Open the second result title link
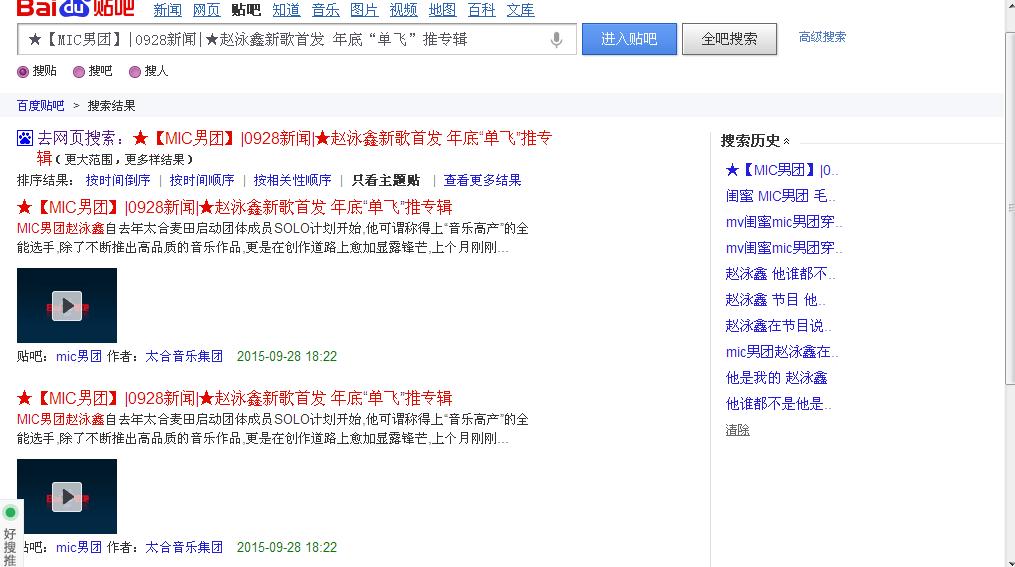The width and height of the screenshot is (1015, 567). pyautogui.click(x=234, y=398)
